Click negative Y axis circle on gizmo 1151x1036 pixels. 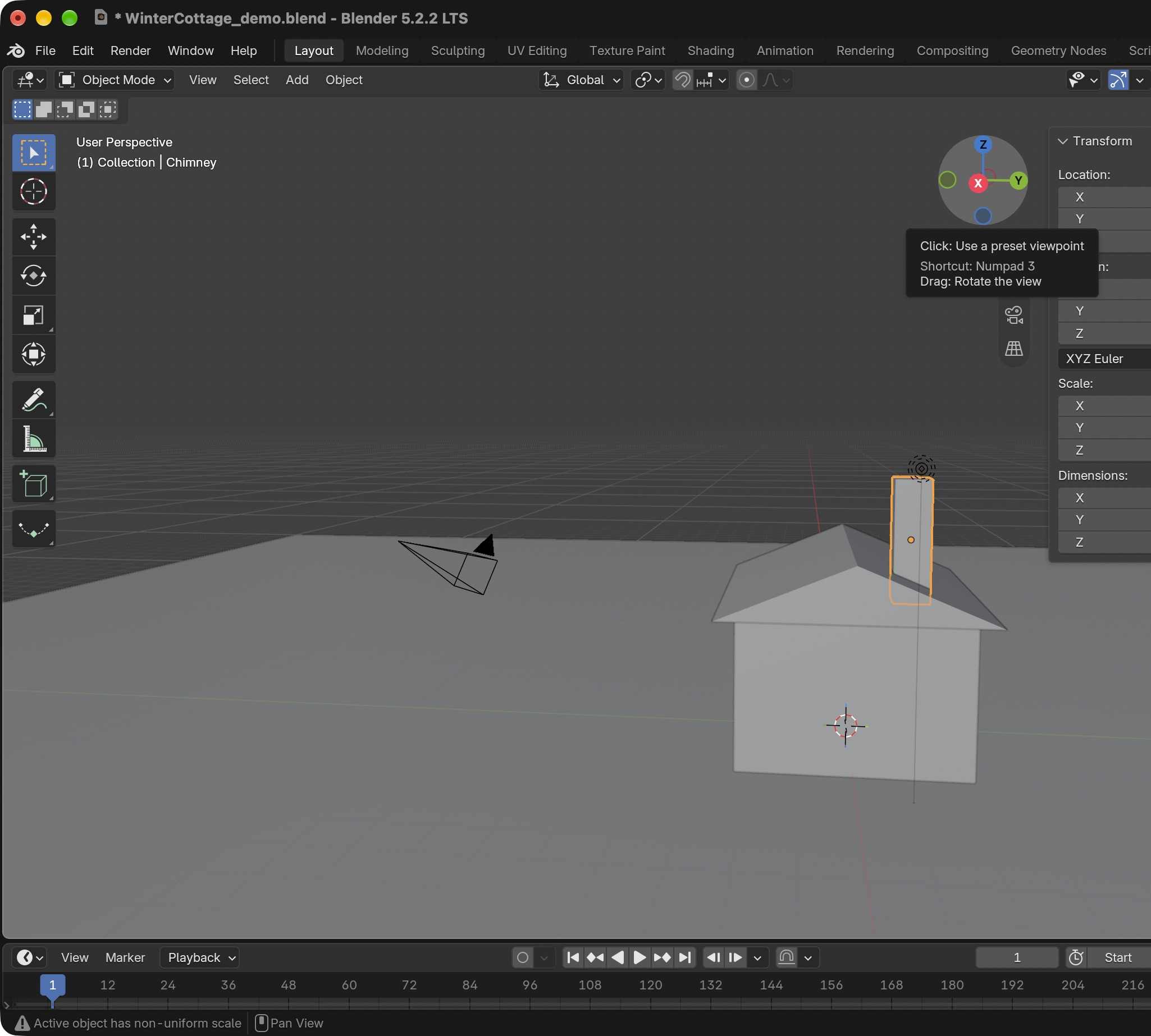[948, 180]
